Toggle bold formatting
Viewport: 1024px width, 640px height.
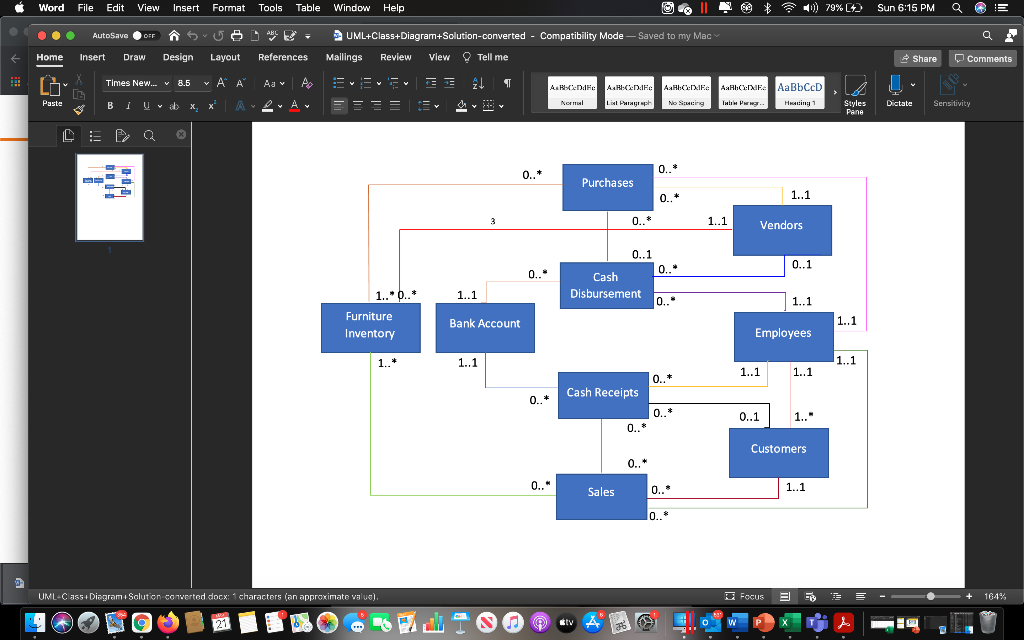[x=109, y=105]
